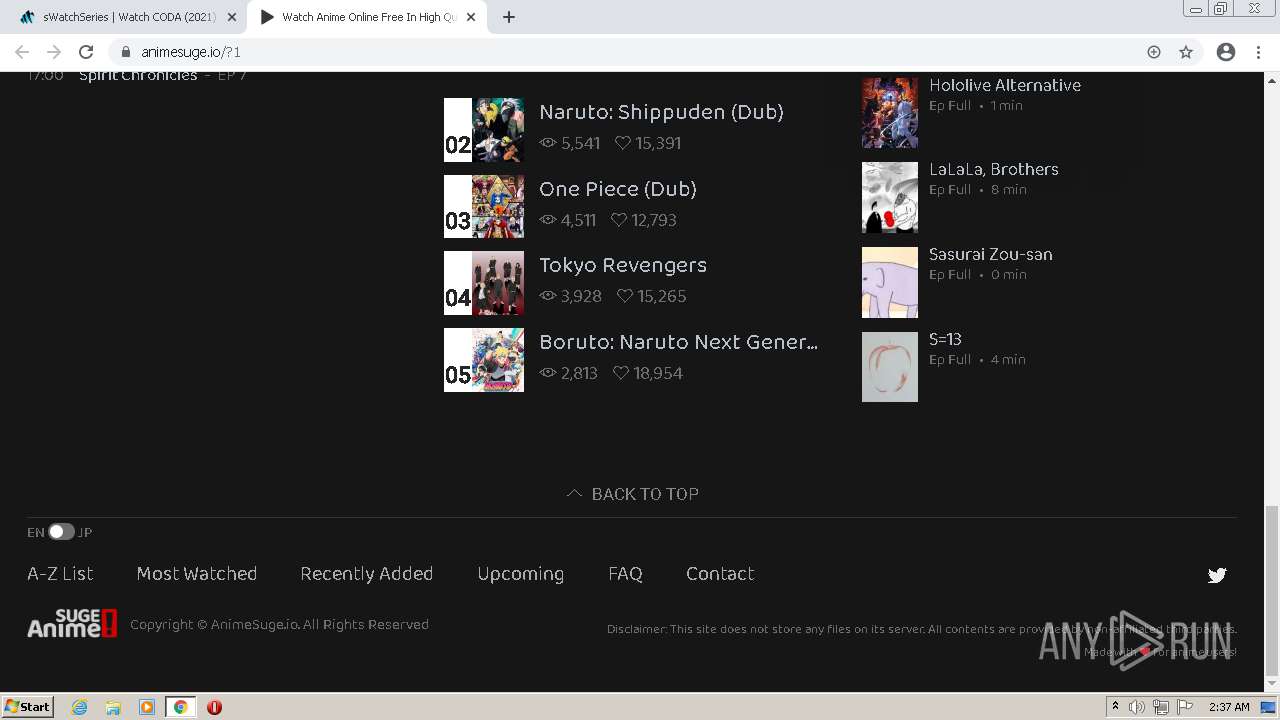Click the Sasurai Zou-san elephant thumbnail
The width and height of the screenshot is (1280, 720).
click(x=890, y=282)
